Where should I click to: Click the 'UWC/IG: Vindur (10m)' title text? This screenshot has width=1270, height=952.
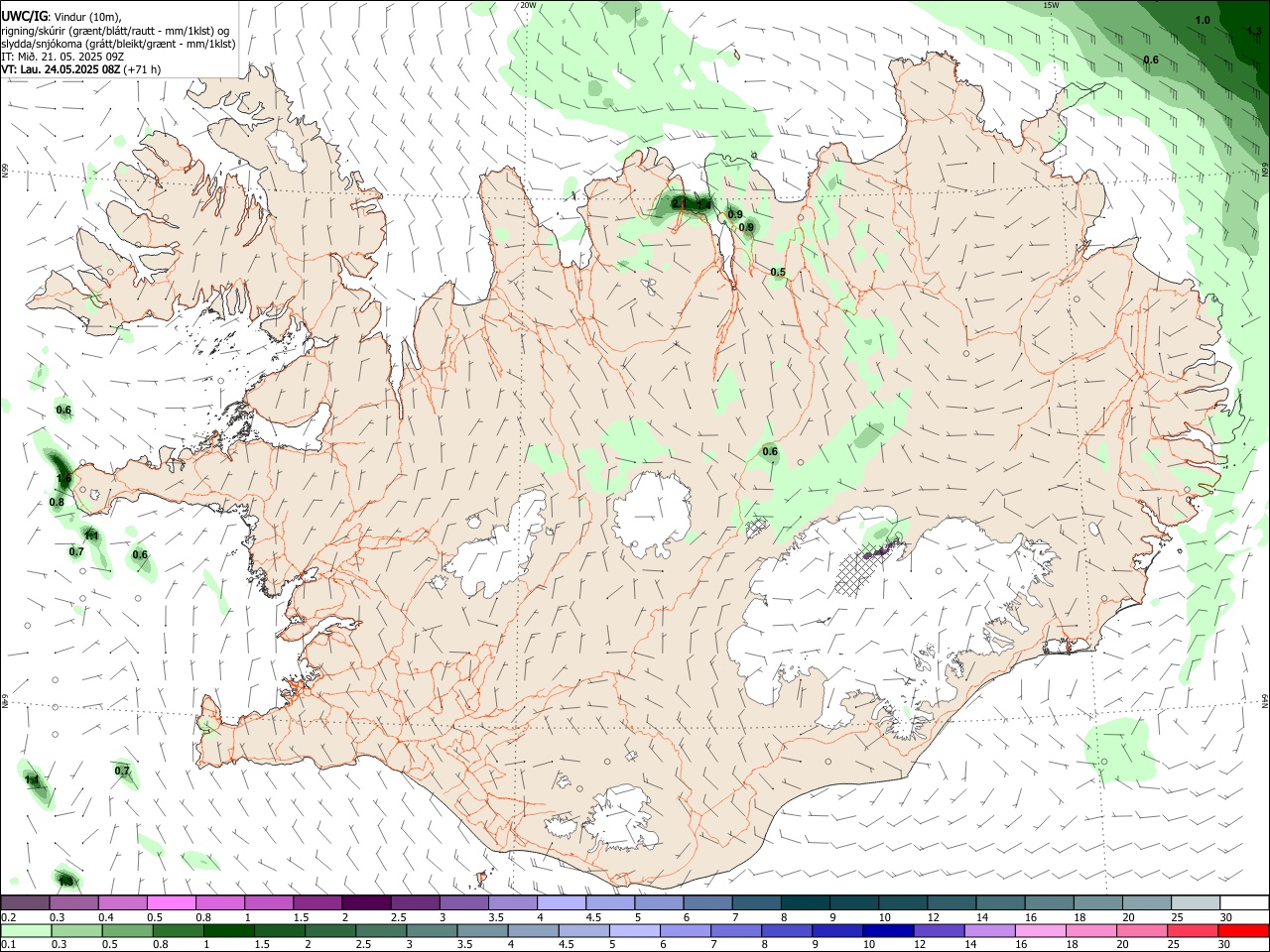tap(62, 16)
